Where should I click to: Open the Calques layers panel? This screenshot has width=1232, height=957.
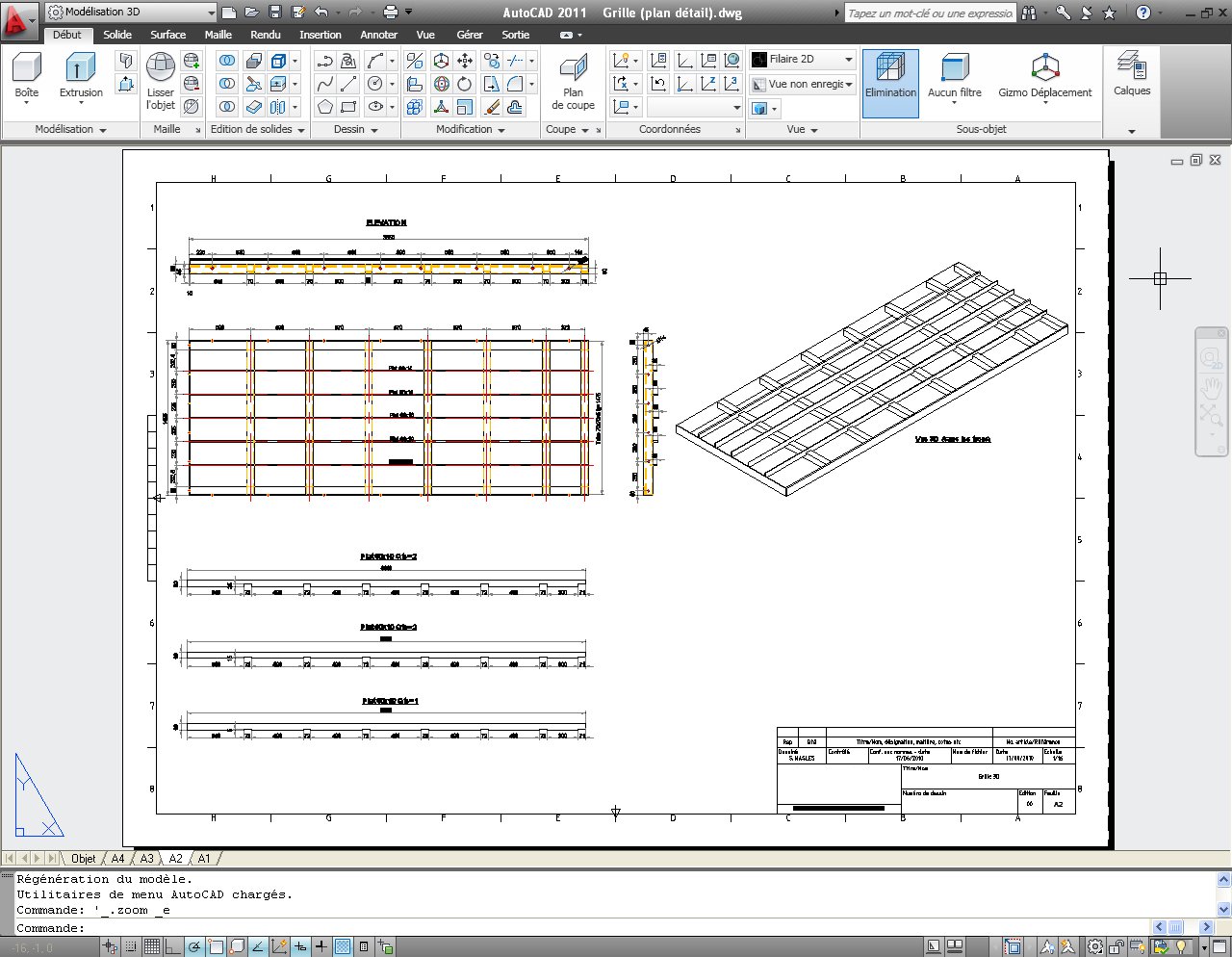(1131, 67)
